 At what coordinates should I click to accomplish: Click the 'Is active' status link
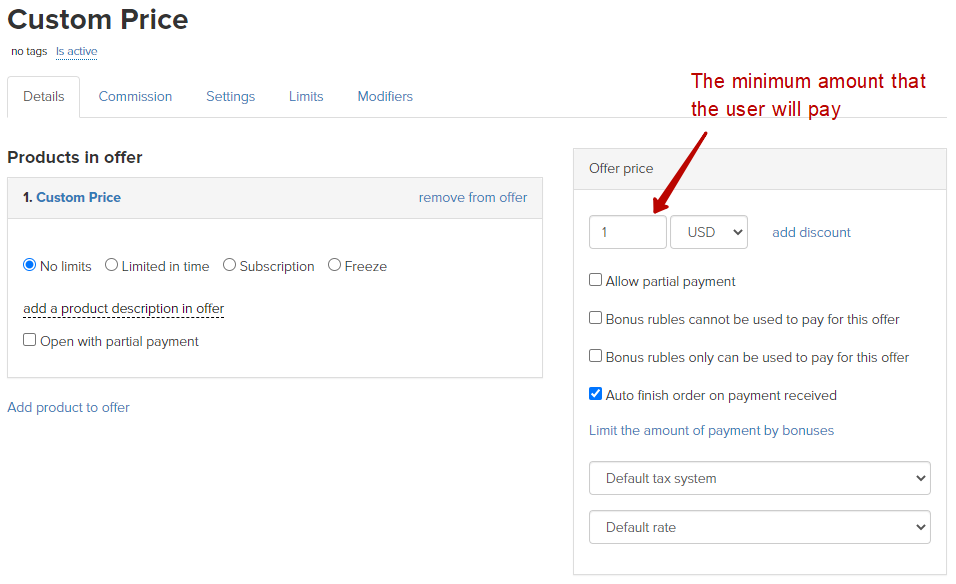click(x=76, y=51)
